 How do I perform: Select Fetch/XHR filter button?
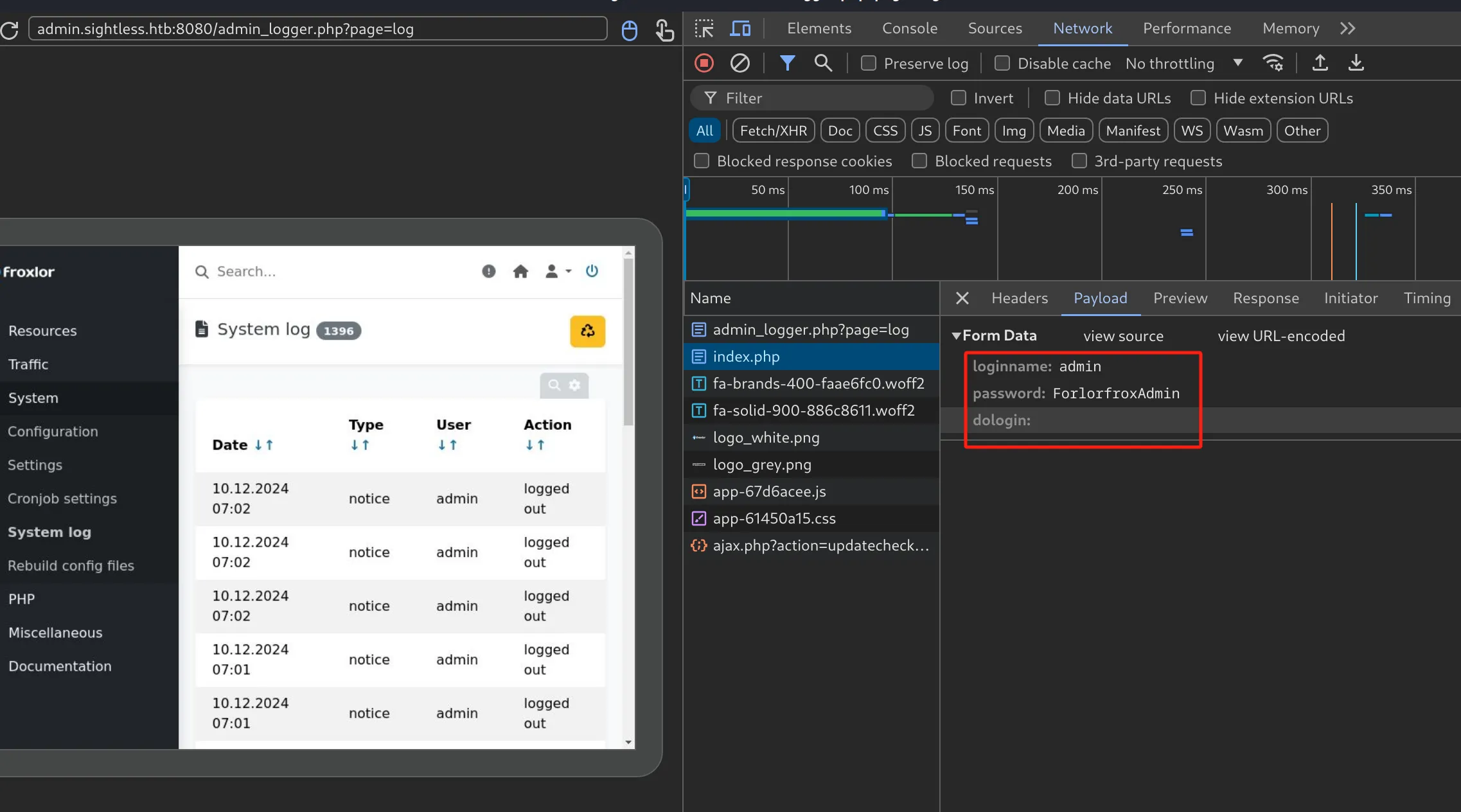pos(773,130)
